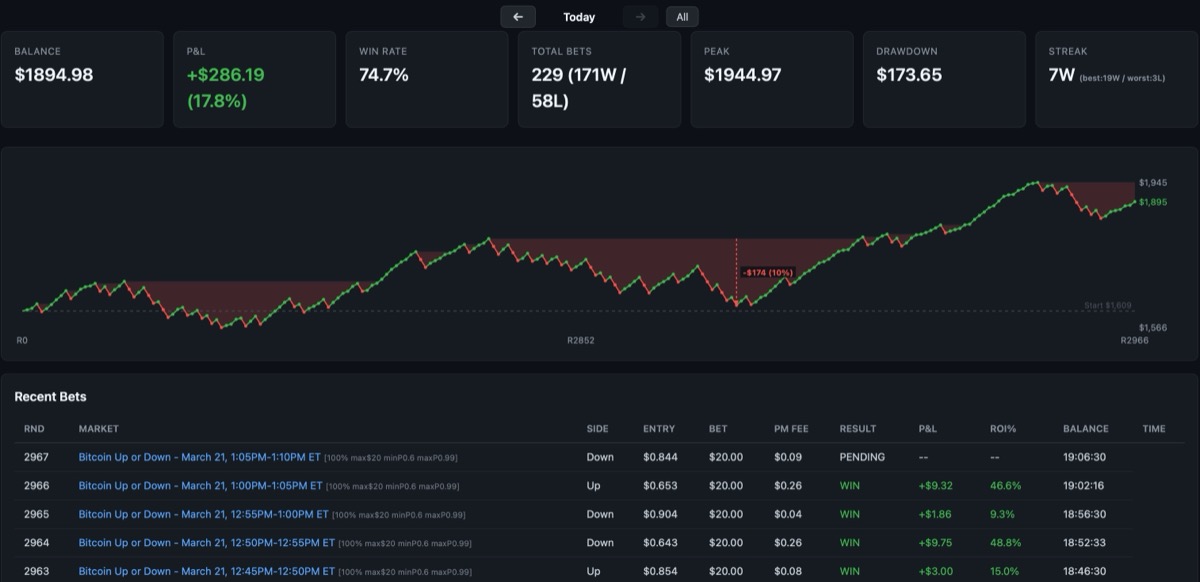This screenshot has width=1200, height=582.
Task: Click the -$174 drawdown marker on the chart
Action: (768, 270)
